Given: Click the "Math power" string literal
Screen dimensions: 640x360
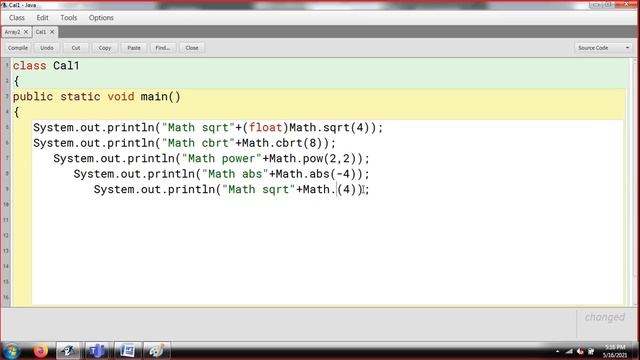Looking at the screenshot, I should [x=222, y=159].
